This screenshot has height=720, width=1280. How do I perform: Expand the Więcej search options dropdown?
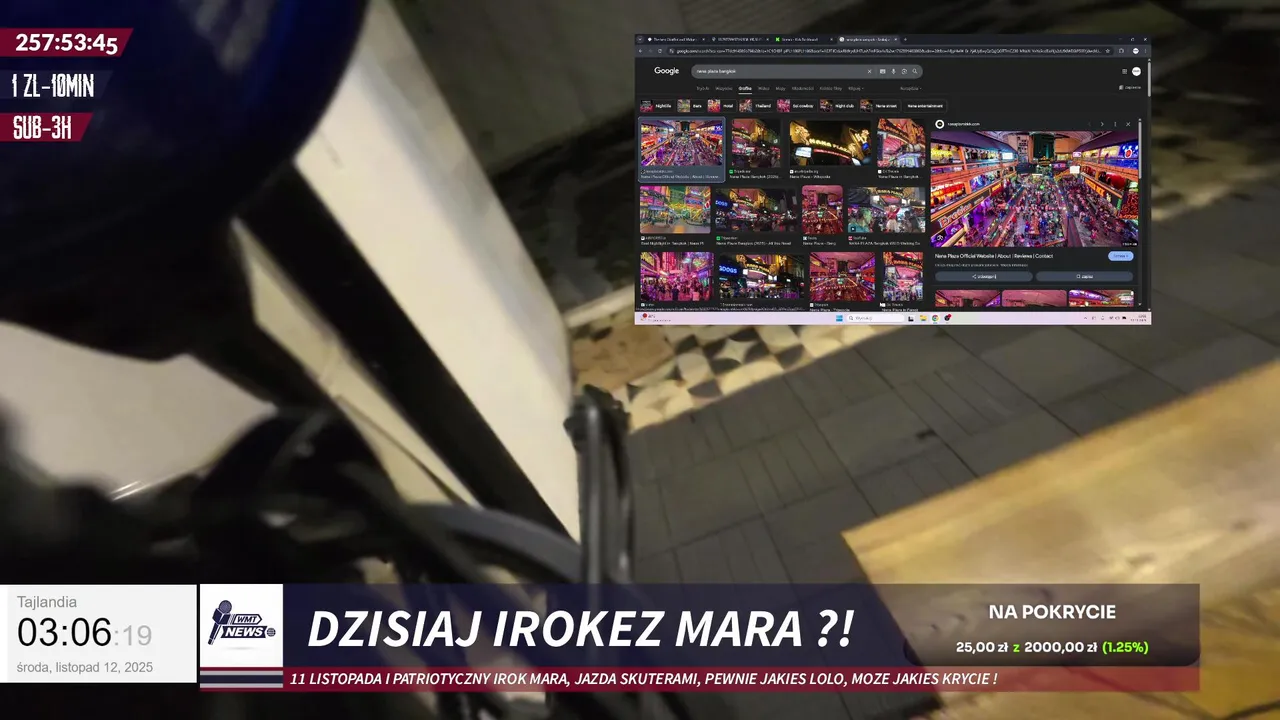856,88
